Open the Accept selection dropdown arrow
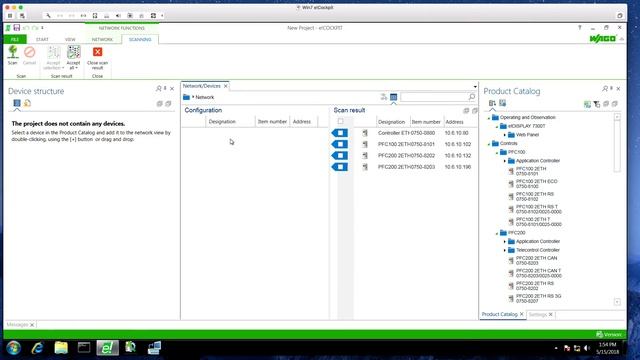The image size is (640, 360). pos(63,68)
